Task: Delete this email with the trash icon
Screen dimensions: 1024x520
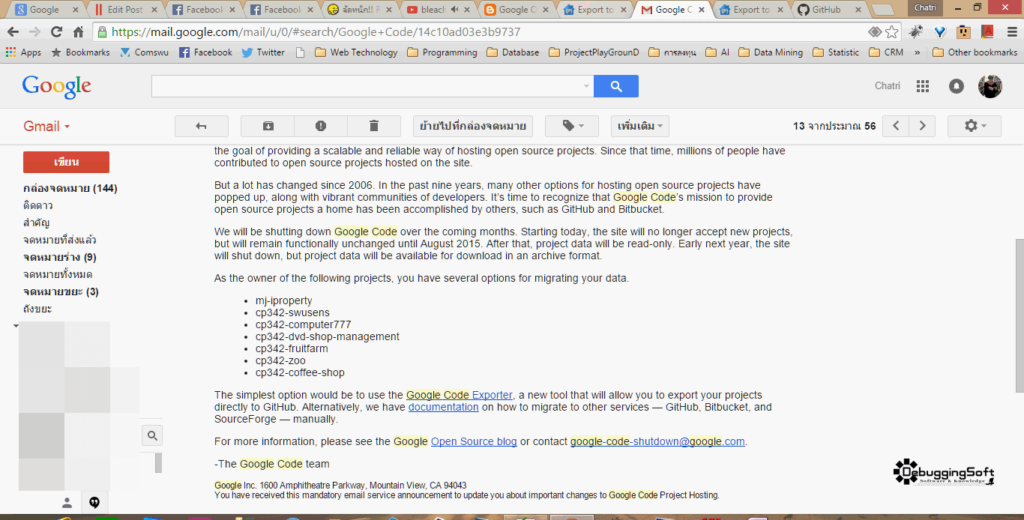Action: click(374, 126)
